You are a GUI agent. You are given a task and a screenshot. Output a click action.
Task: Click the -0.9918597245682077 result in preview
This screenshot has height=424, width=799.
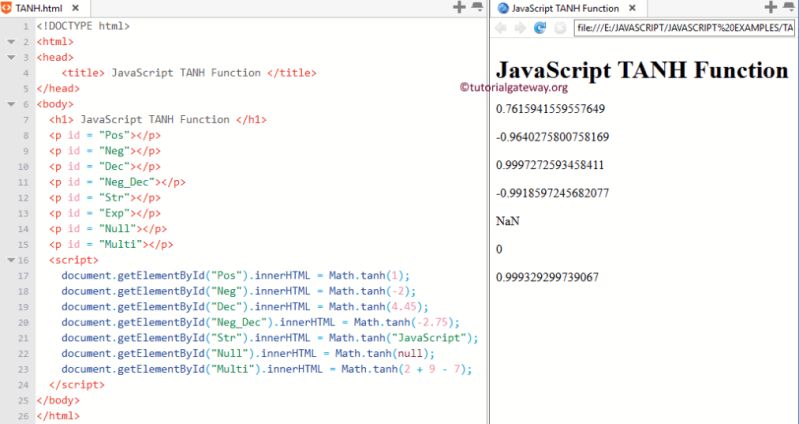[552, 193]
